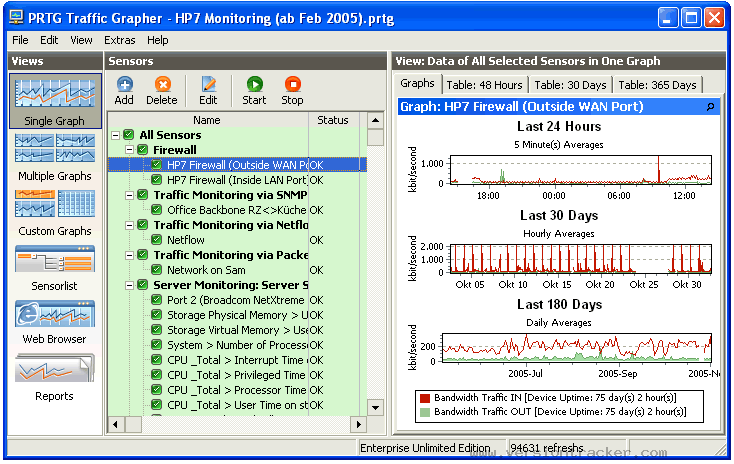Uncheck the Netflow sensor checkbox

click(x=157, y=240)
